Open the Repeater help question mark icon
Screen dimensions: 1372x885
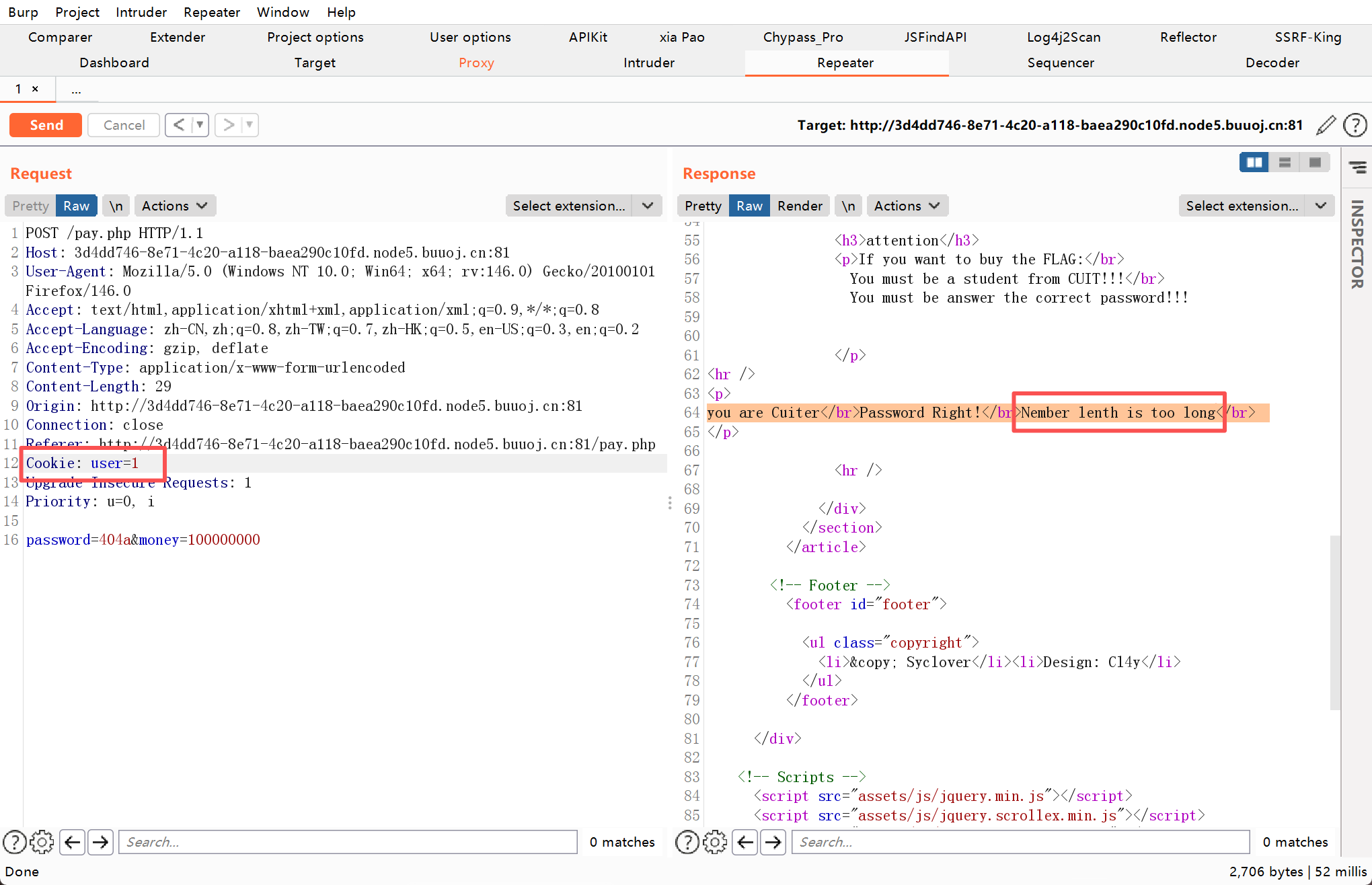(x=1355, y=125)
